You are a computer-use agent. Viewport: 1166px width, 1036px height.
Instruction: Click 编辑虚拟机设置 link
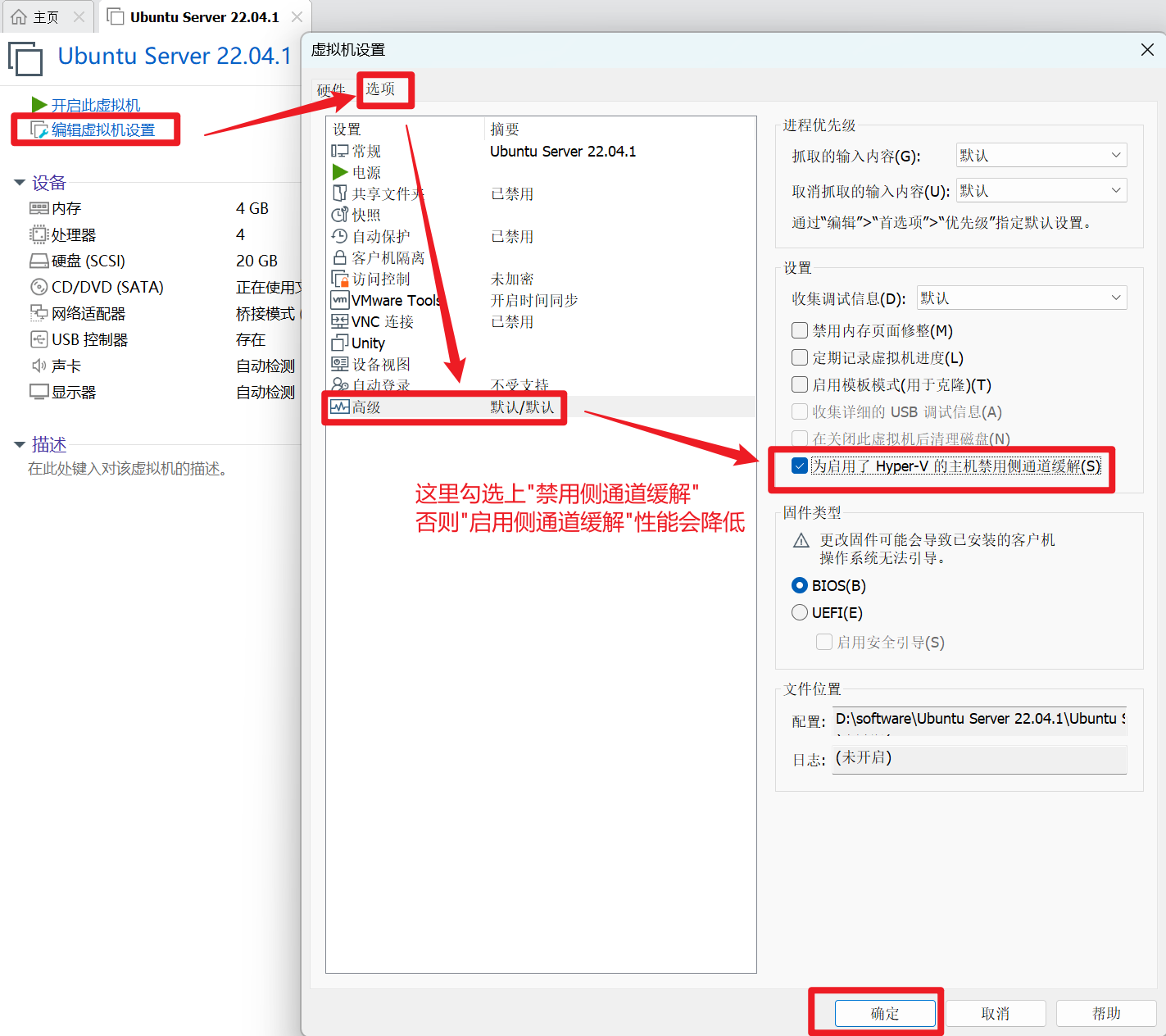103,129
